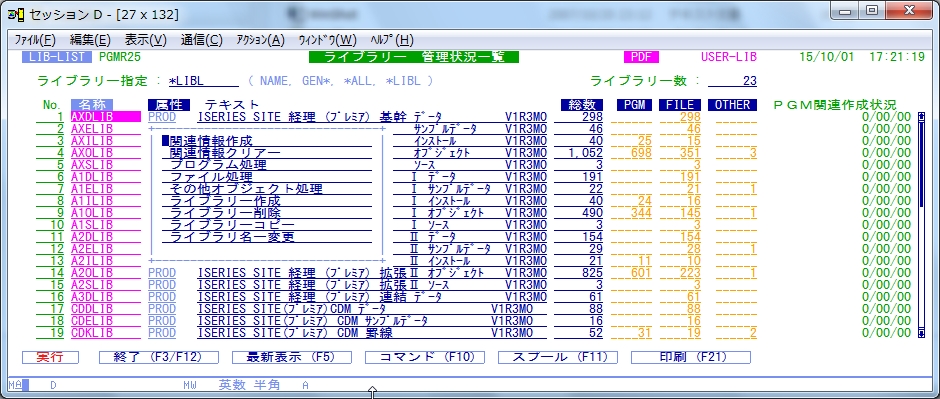This screenshot has width=940, height=399.
Task: Open the アクション(A) menu
Action: [261, 40]
